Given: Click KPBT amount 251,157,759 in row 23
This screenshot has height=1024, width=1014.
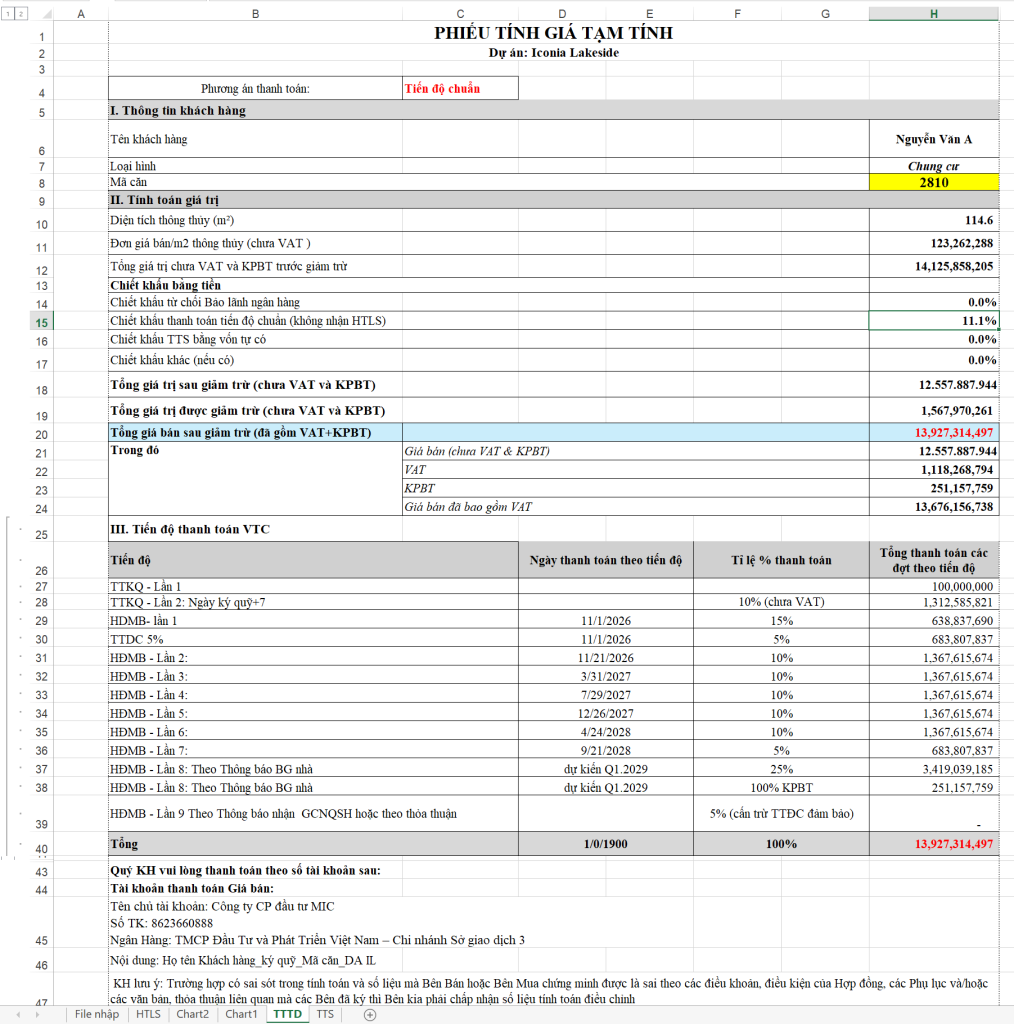Looking at the screenshot, I should [934, 488].
